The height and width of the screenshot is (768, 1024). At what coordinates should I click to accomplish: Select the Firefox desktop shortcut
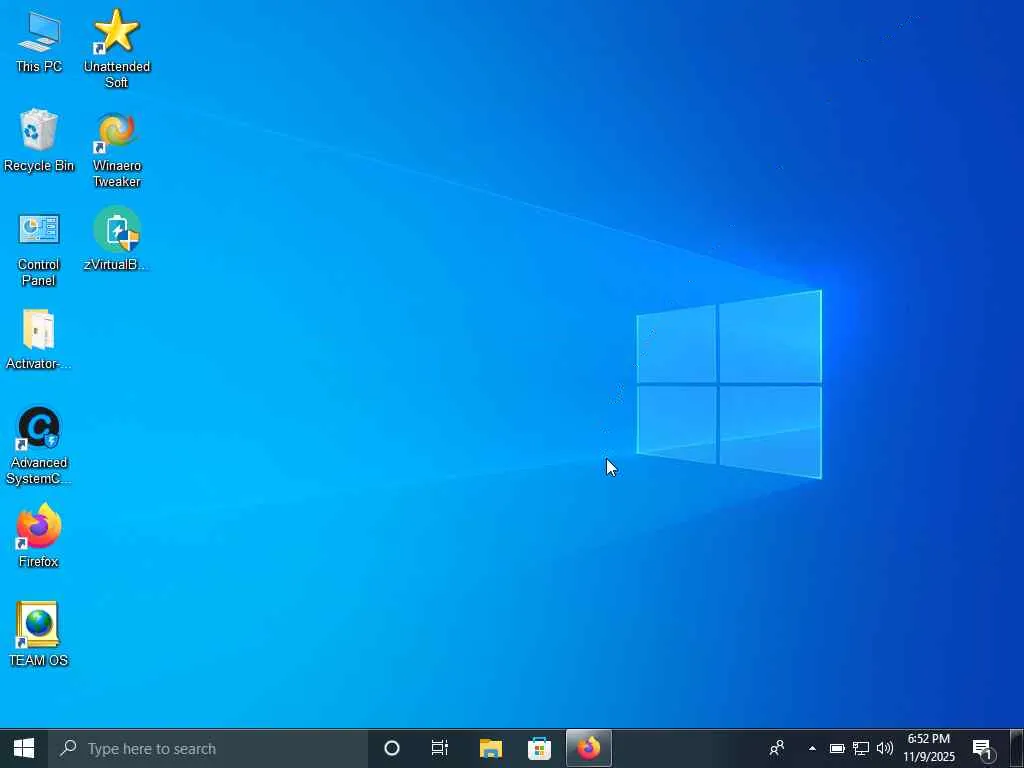(x=39, y=536)
